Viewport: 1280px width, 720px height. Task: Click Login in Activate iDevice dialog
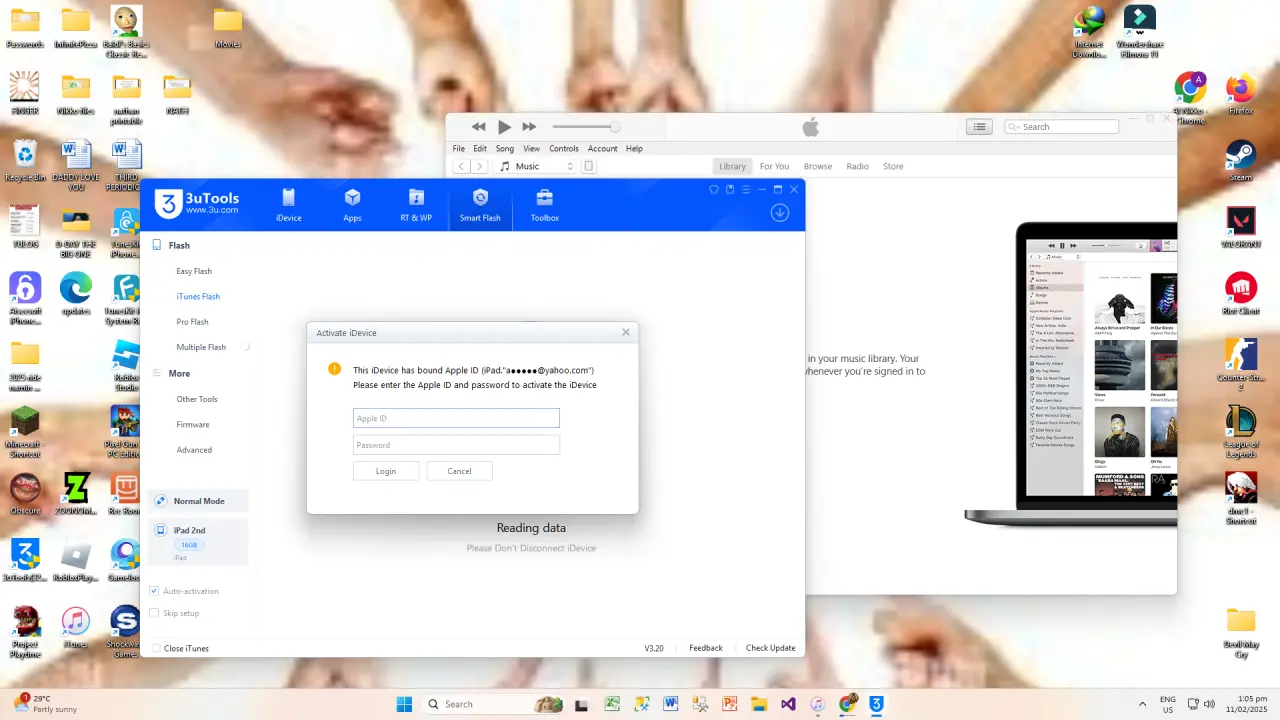coord(386,471)
